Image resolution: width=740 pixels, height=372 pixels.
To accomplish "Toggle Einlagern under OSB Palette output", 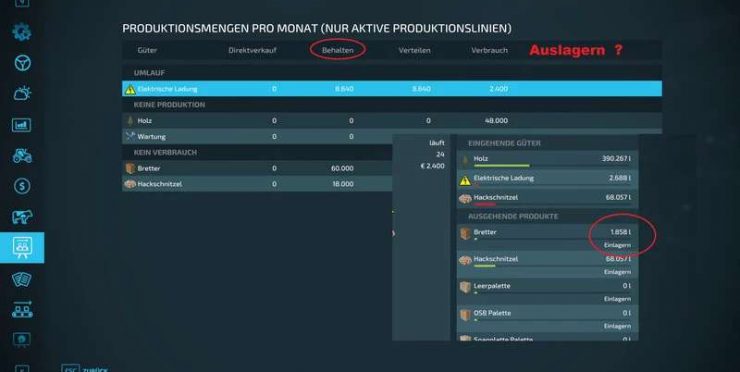I will click(617, 326).
